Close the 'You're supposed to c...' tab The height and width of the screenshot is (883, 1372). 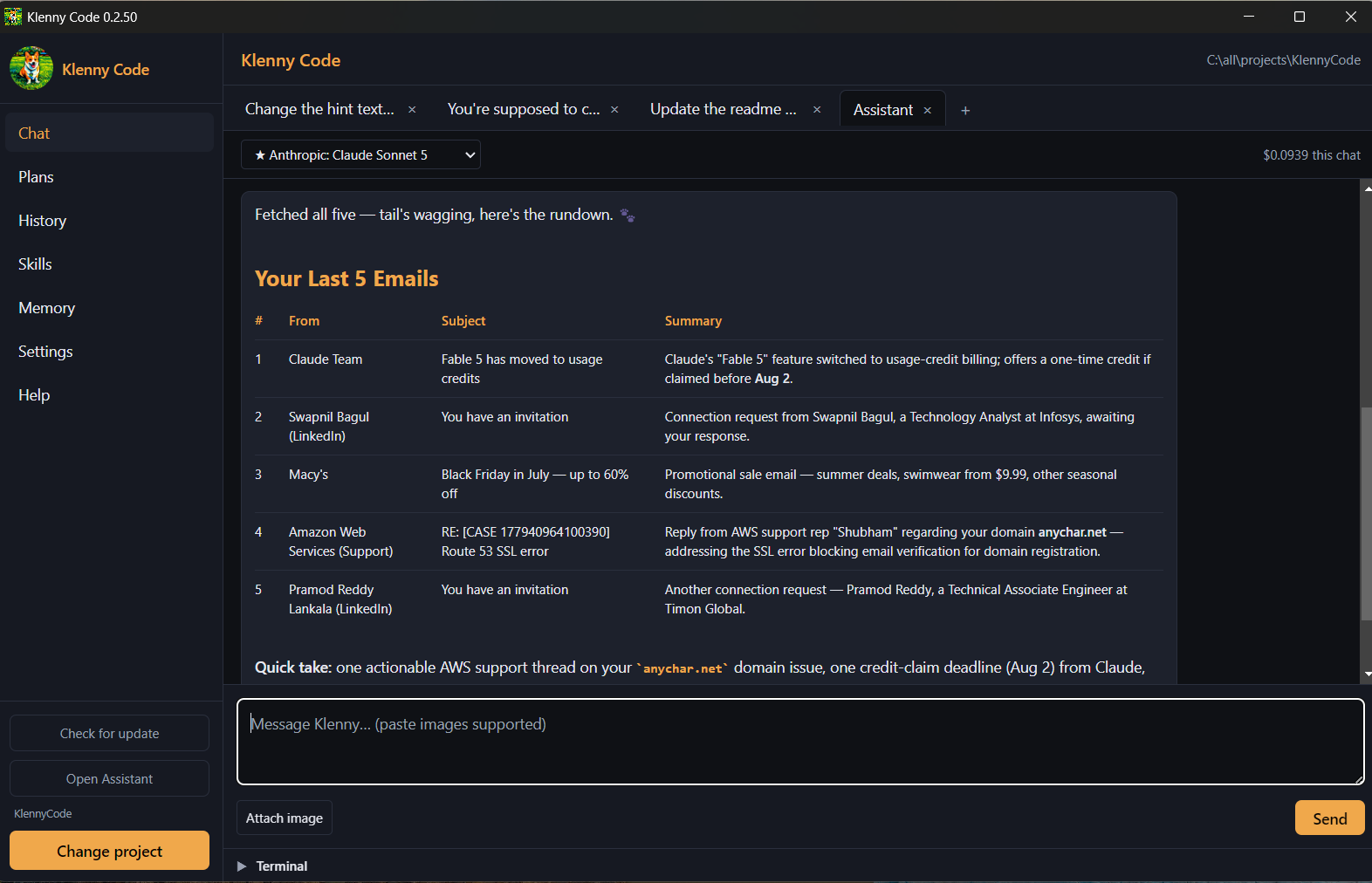[x=614, y=110]
